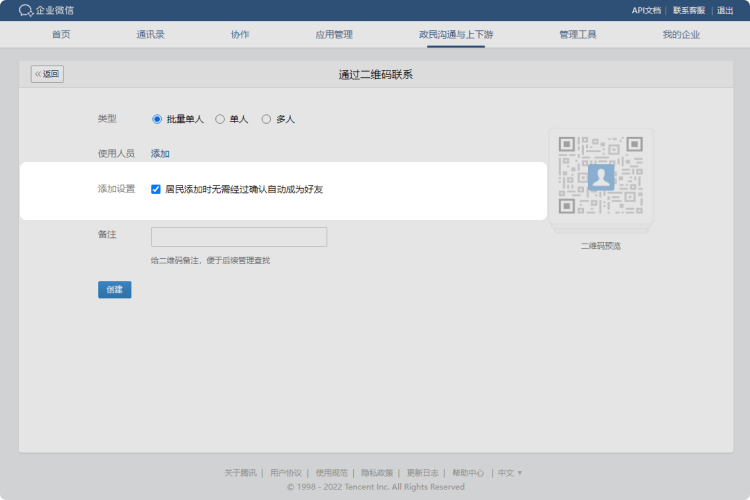Image resolution: width=750 pixels, height=500 pixels.
Task: Focus the 备注 input field
Action: [x=239, y=237]
